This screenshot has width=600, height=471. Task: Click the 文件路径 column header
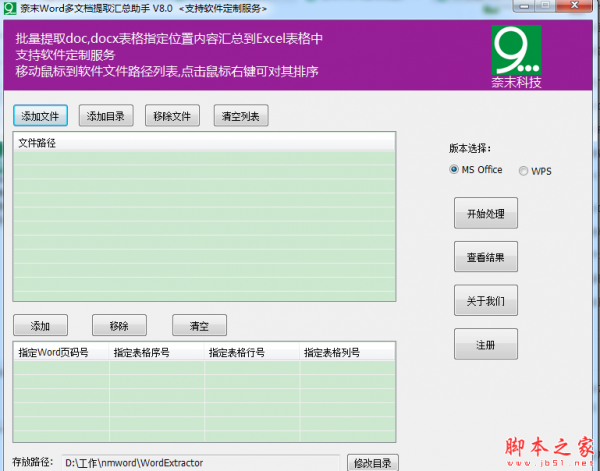pos(204,143)
